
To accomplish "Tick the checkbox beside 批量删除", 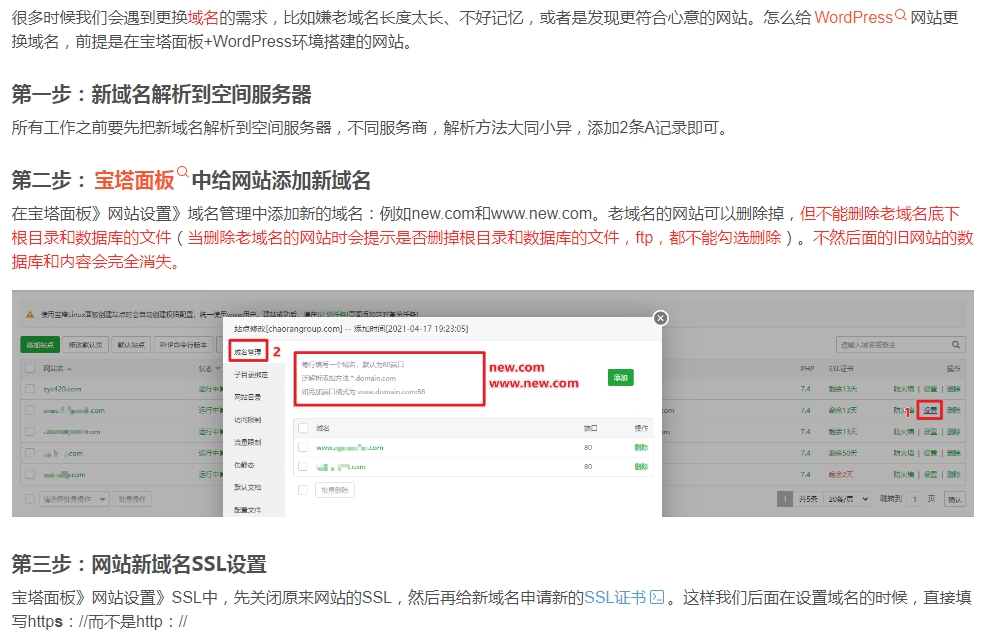I will pyautogui.click(x=303, y=490).
